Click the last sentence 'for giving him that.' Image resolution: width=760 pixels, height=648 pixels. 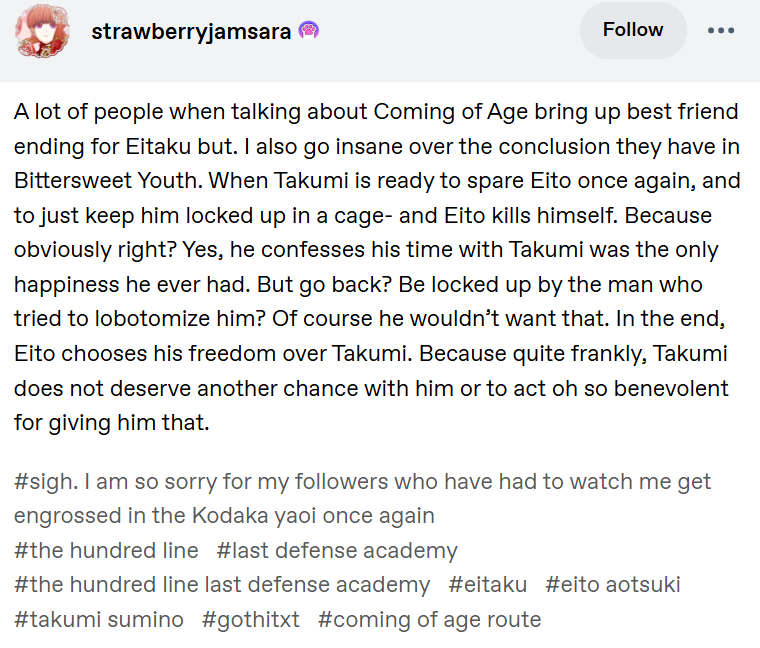pos(111,423)
